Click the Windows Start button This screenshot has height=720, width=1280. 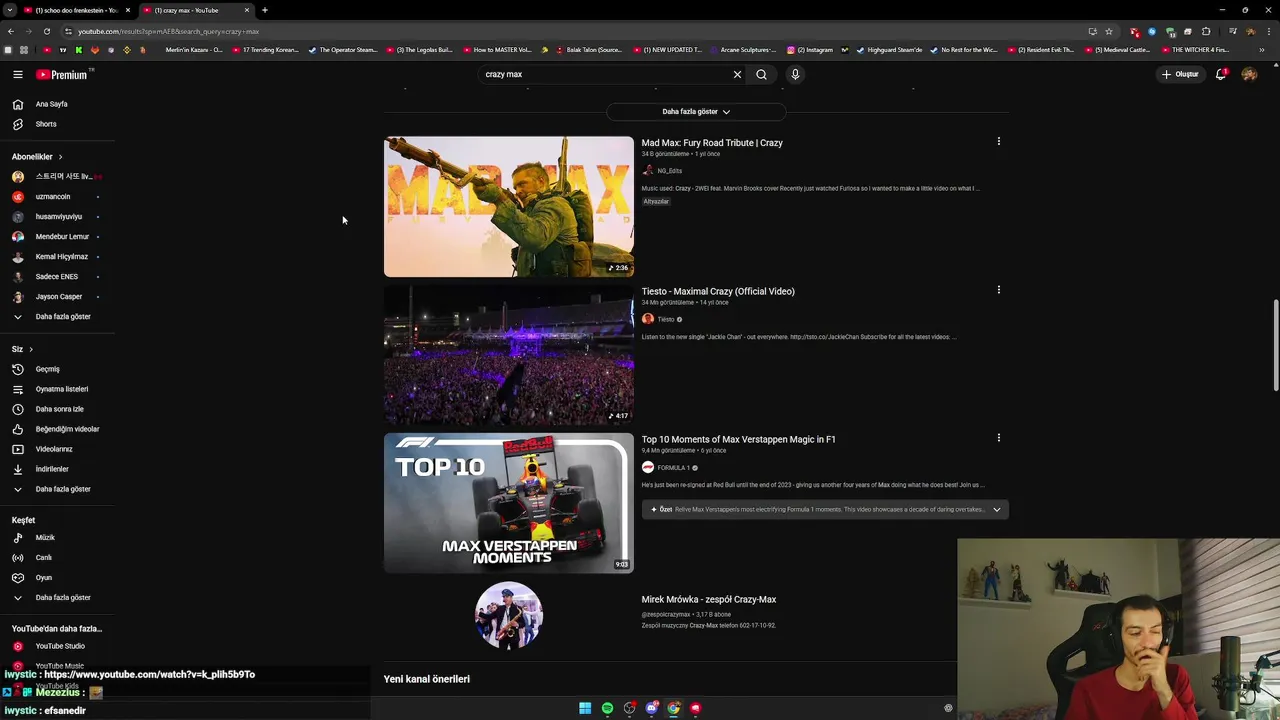pos(585,708)
